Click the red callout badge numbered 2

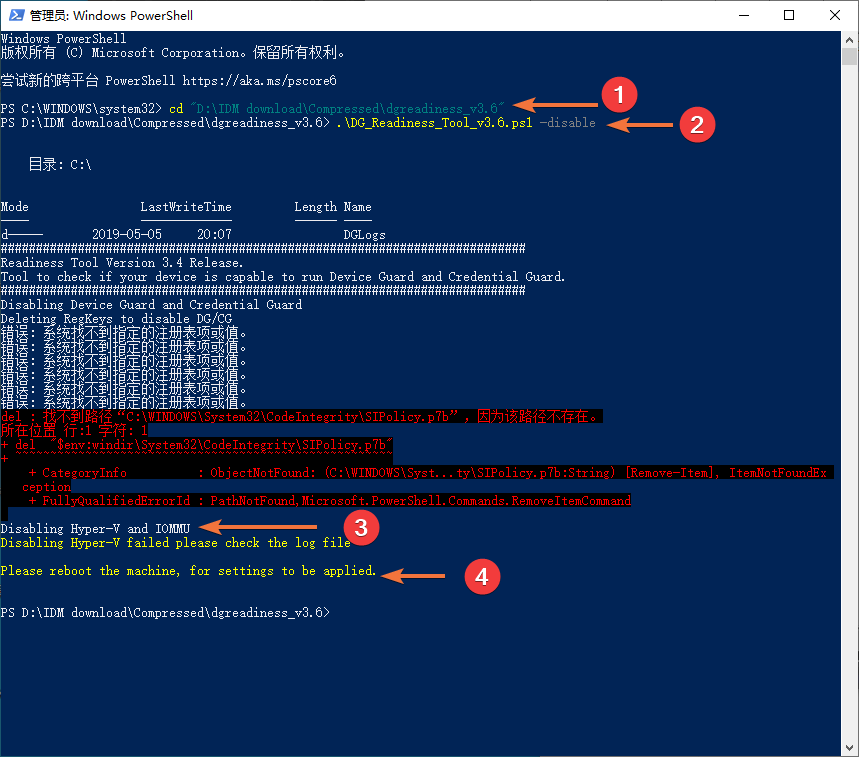pyautogui.click(x=697, y=125)
